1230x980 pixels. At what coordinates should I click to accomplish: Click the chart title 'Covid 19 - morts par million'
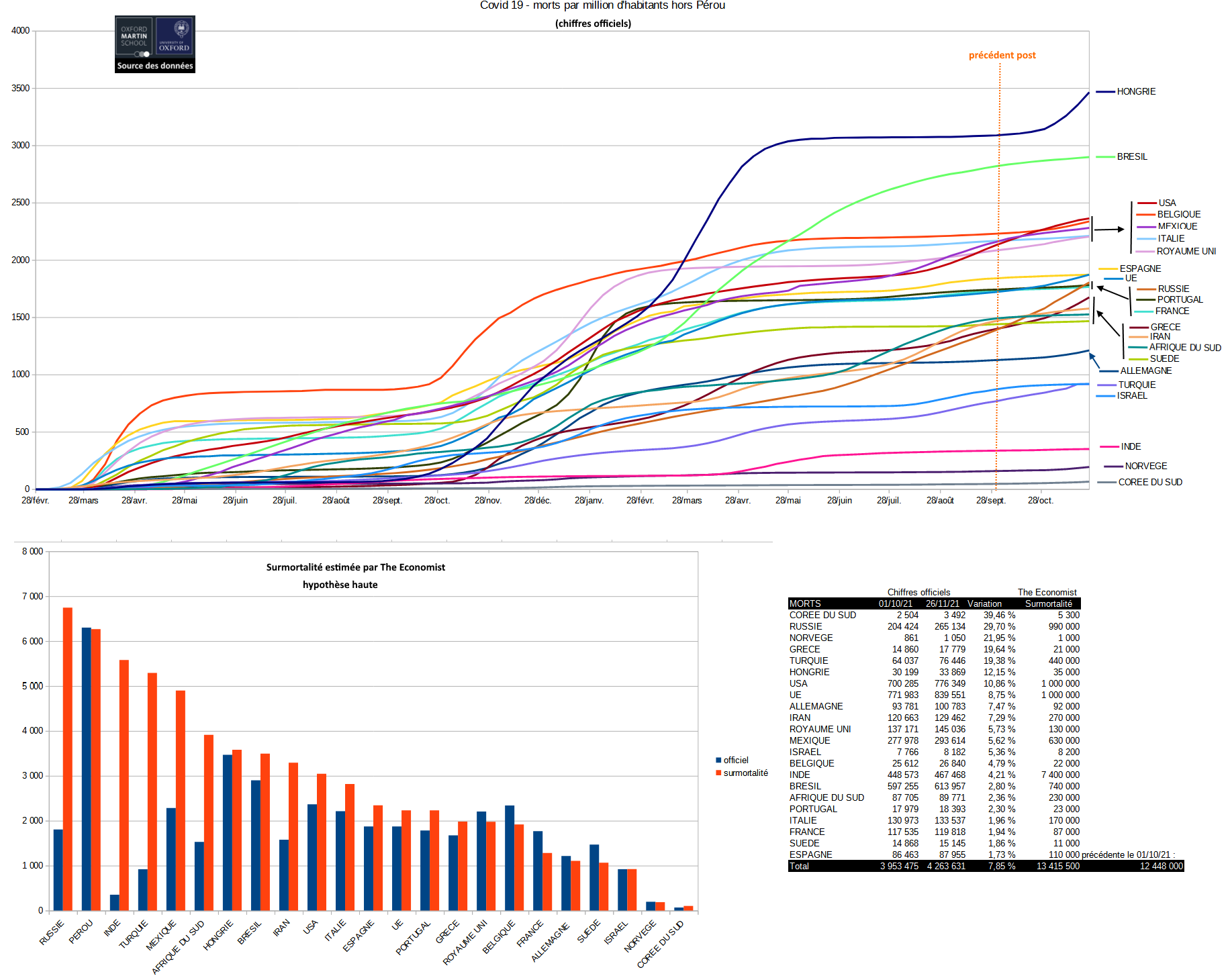click(602, 5)
